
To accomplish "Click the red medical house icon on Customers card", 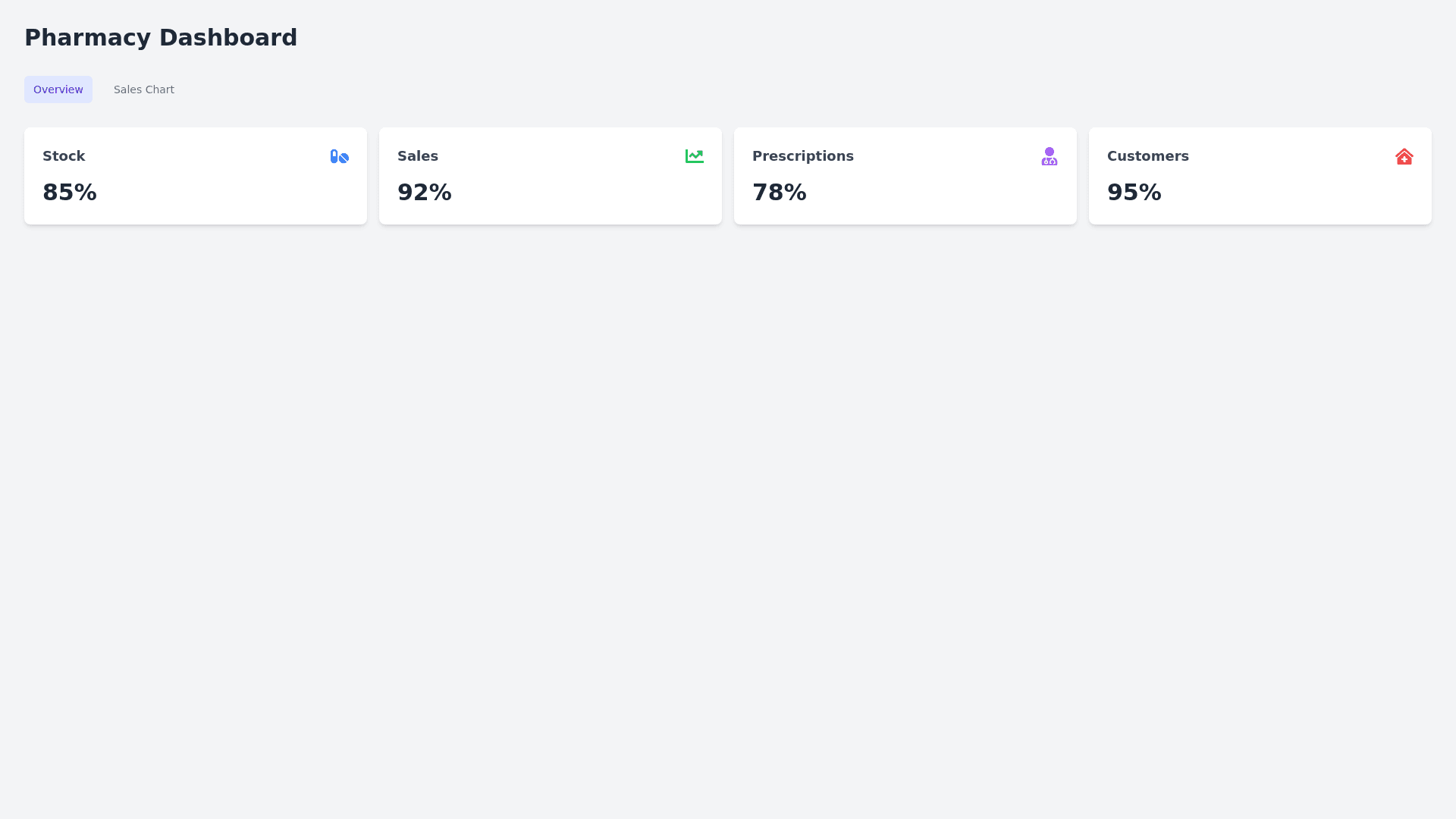I will (1404, 156).
